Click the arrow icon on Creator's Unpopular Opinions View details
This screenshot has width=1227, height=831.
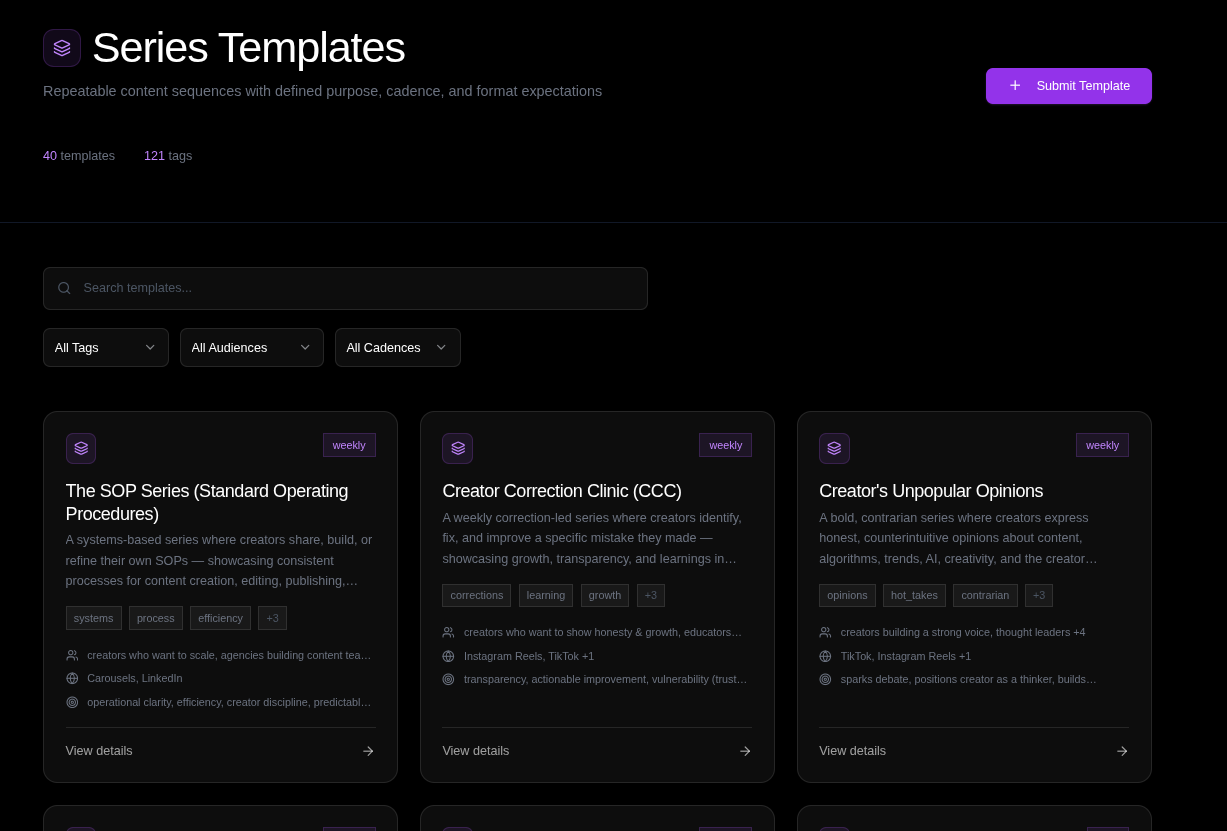[x=1122, y=751]
